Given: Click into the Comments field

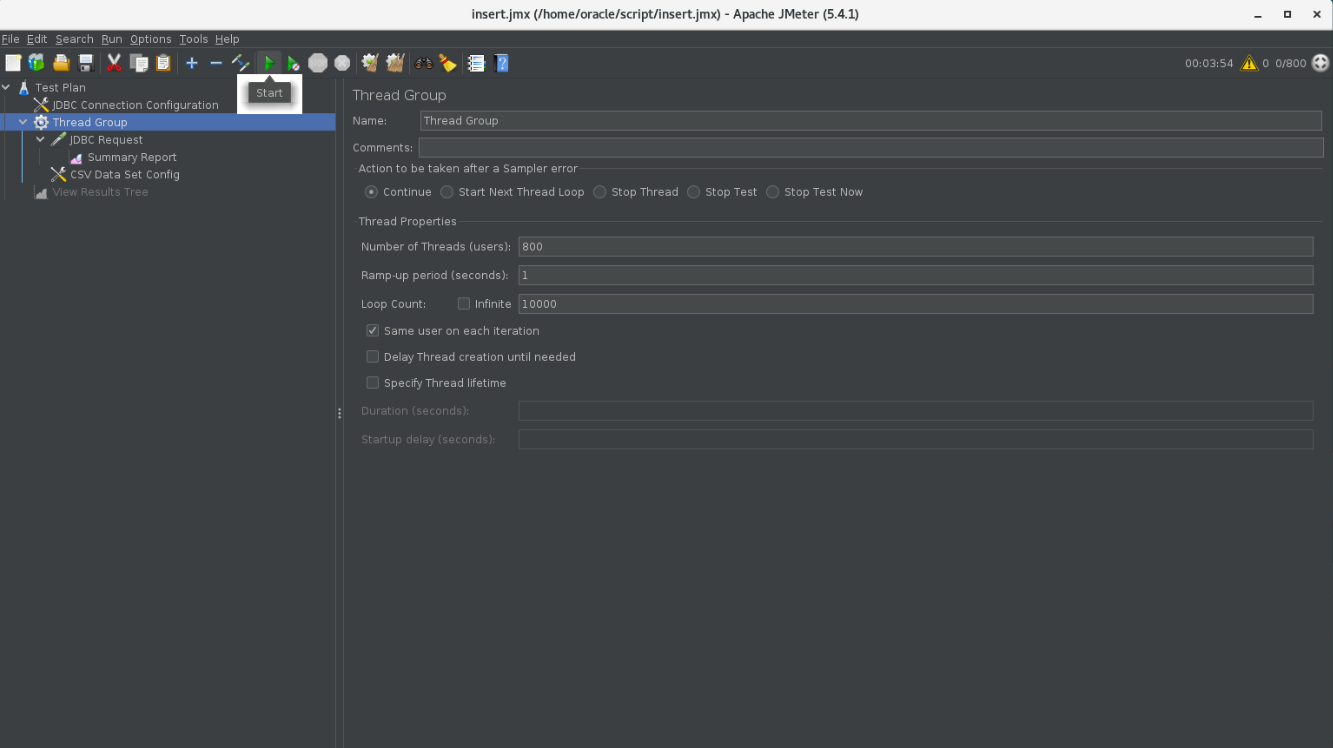Looking at the screenshot, I should click(870, 148).
